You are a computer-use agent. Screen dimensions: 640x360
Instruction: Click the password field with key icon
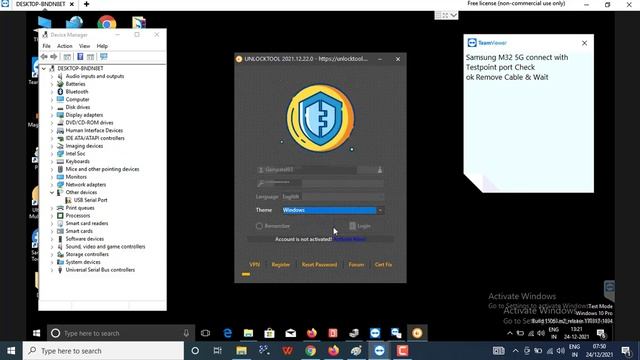[320, 183]
